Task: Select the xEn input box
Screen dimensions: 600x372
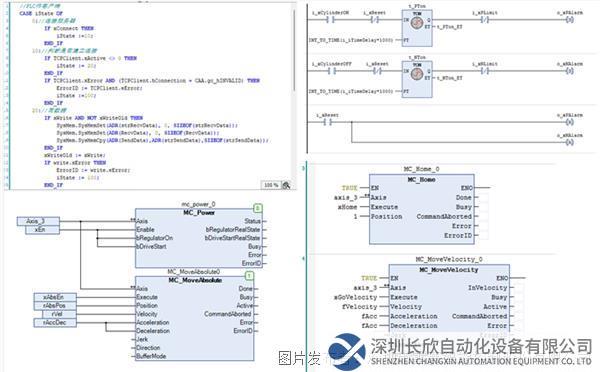Action: click(x=42, y=230)
